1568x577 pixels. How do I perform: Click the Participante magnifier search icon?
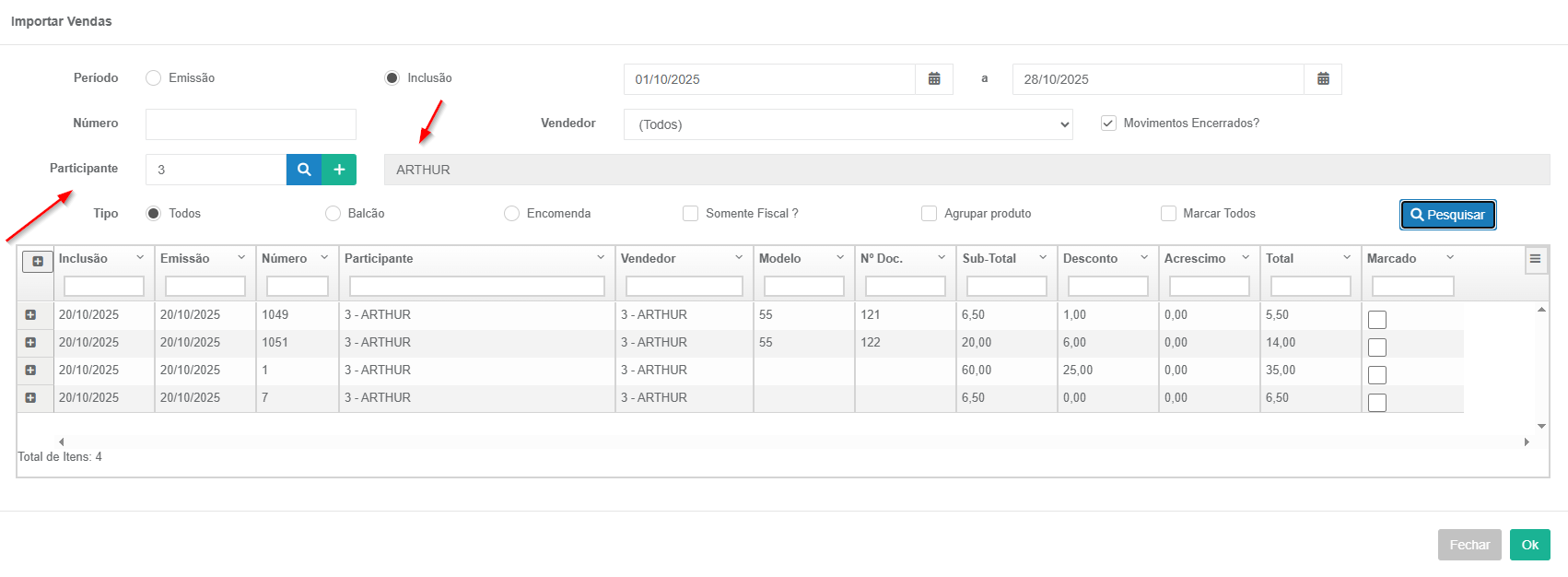pyautogui.click(x=304, y=170)
